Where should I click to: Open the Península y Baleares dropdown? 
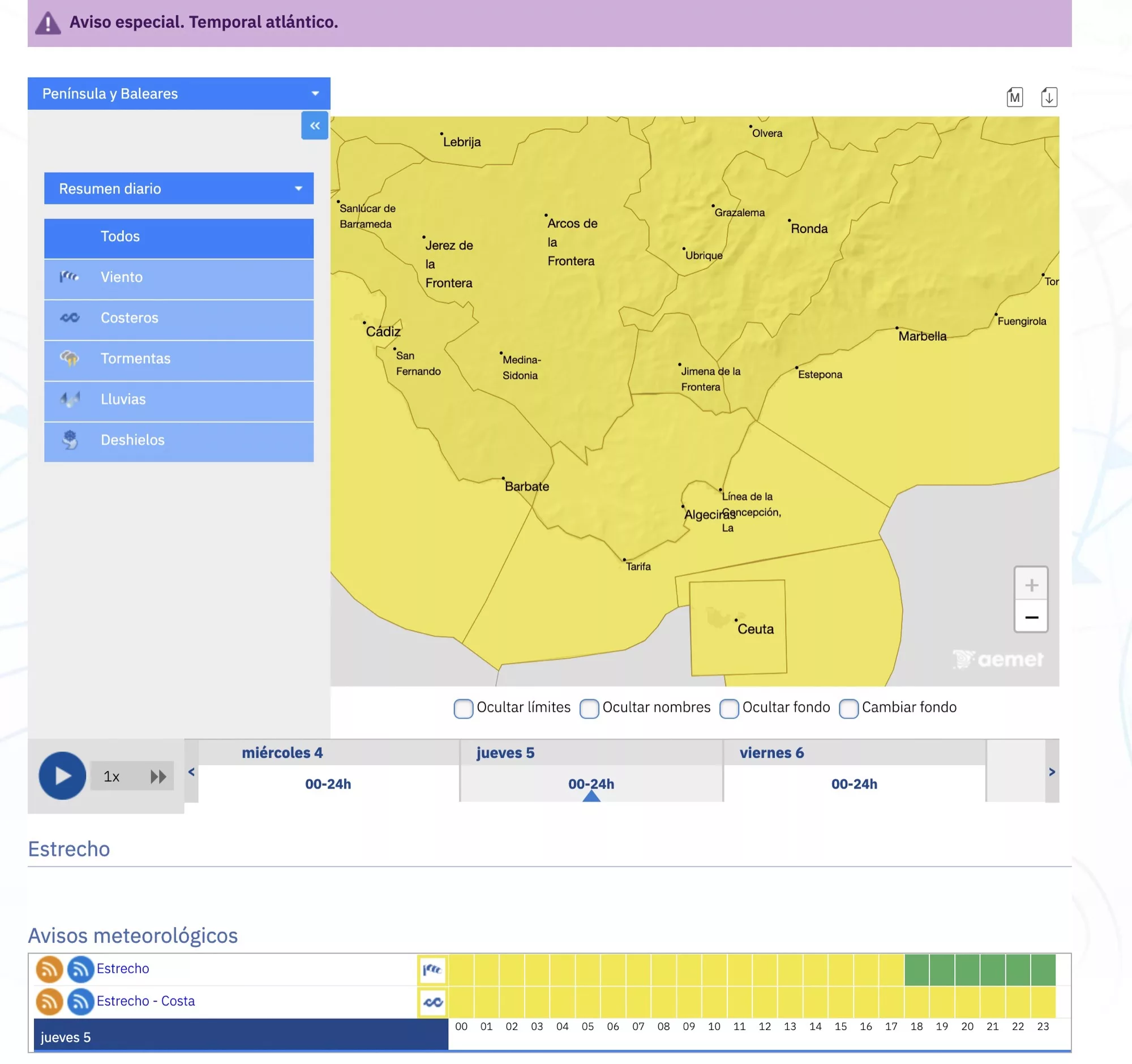point(179,93)
